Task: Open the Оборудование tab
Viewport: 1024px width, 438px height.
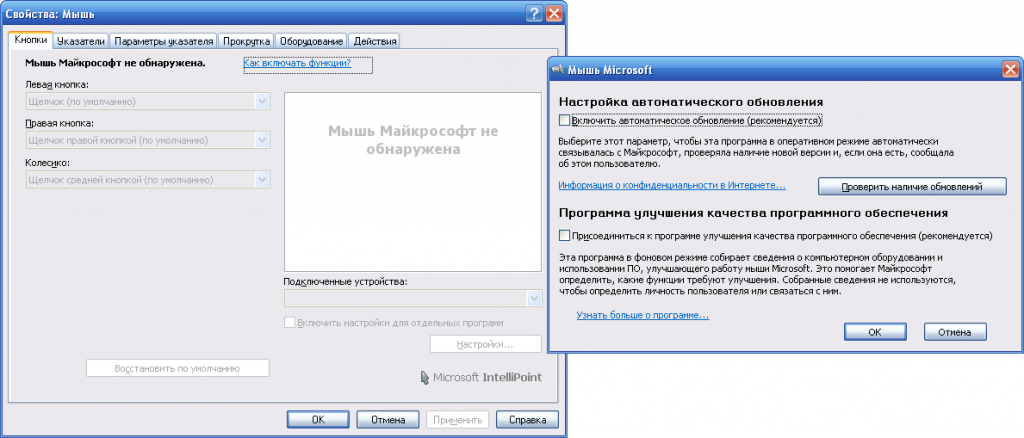Action: coord(312,41)
